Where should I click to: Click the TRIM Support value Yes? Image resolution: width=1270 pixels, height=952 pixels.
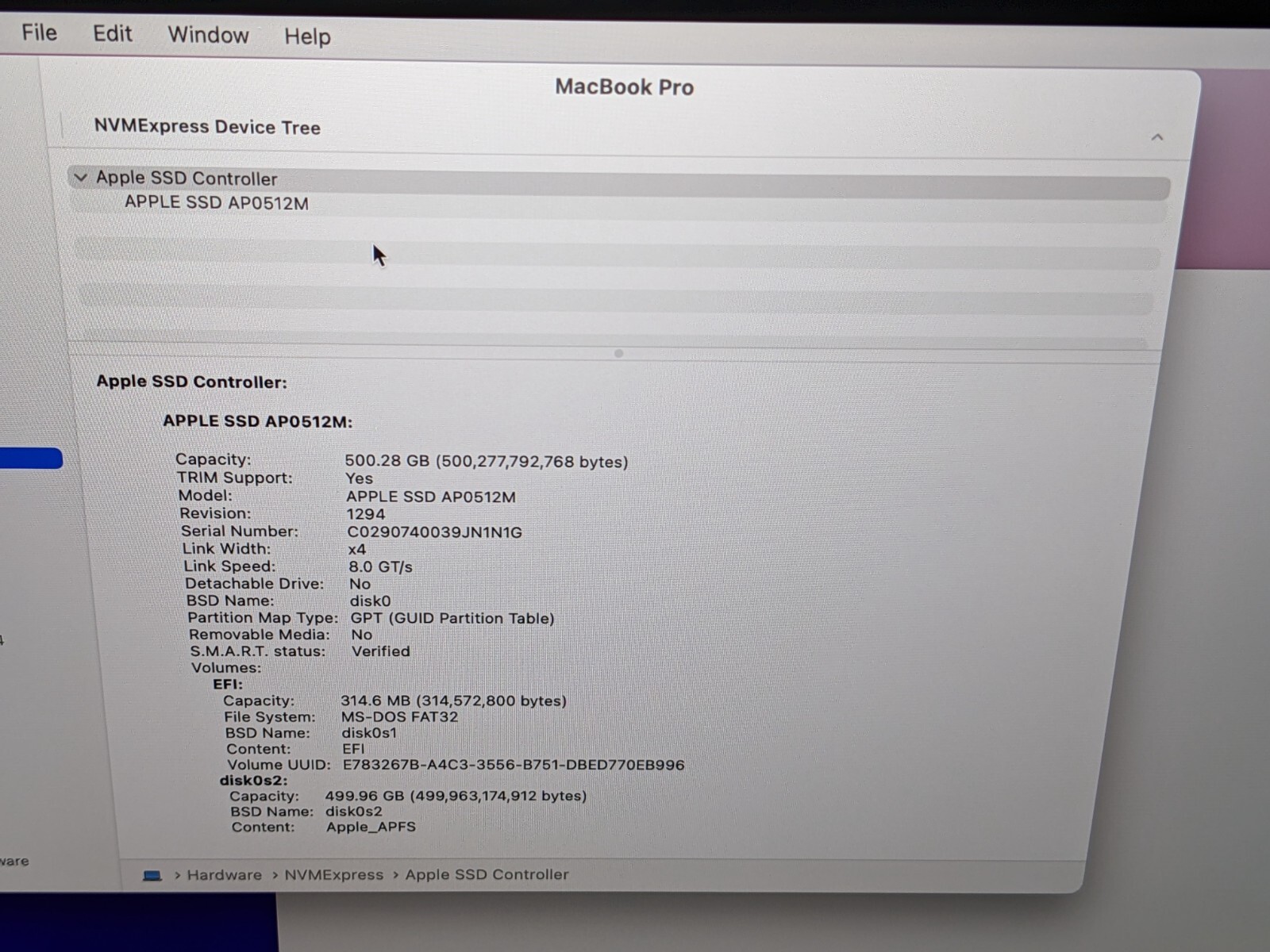(359, 478)
